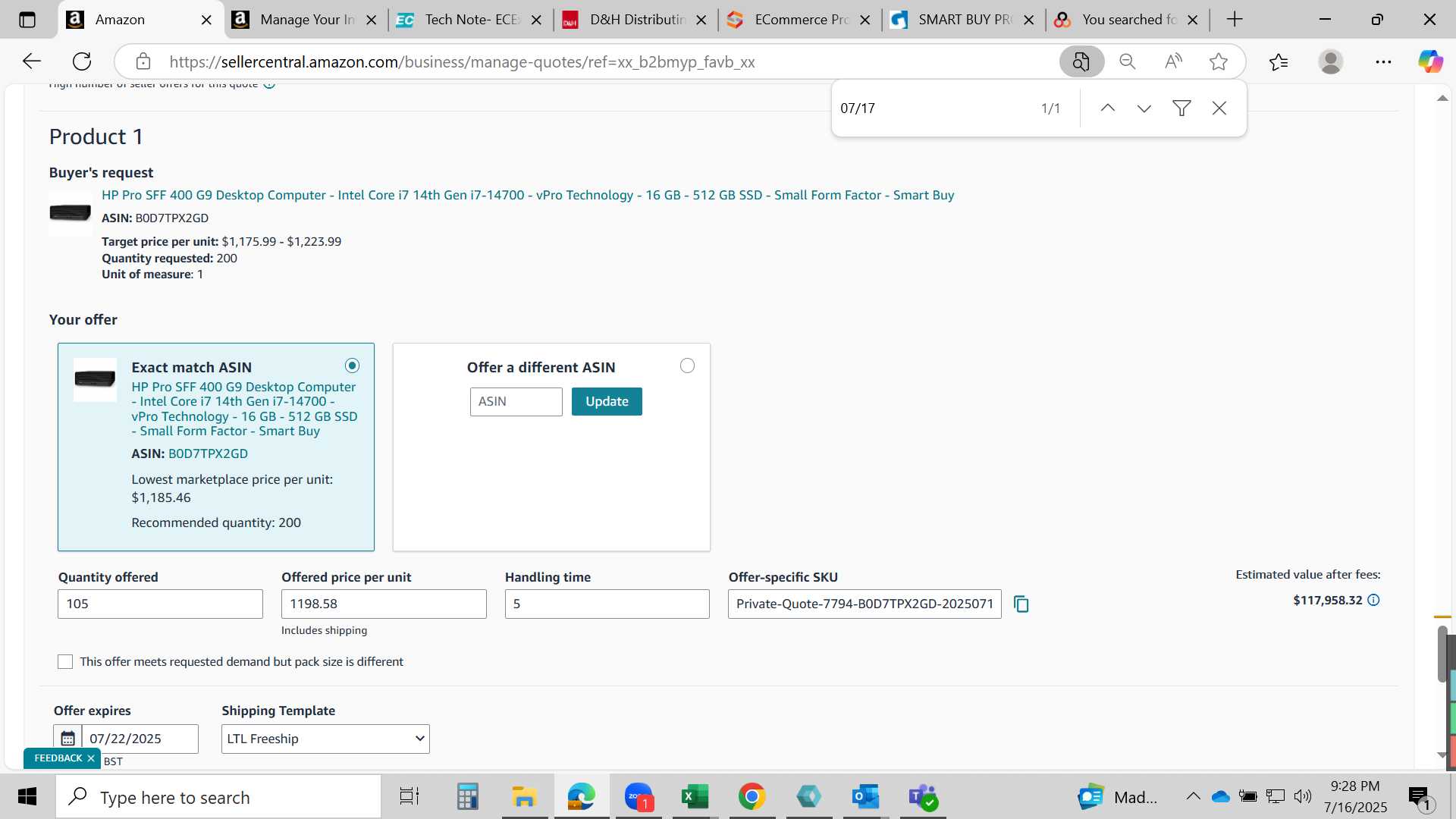This screenshot has width=1456, height=819.
Task: Switch to the Manage Your Inventory tab
Action: 307,20
